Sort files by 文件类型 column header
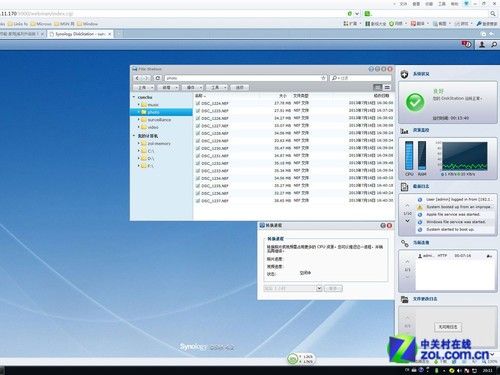 [x=301, y=96]
